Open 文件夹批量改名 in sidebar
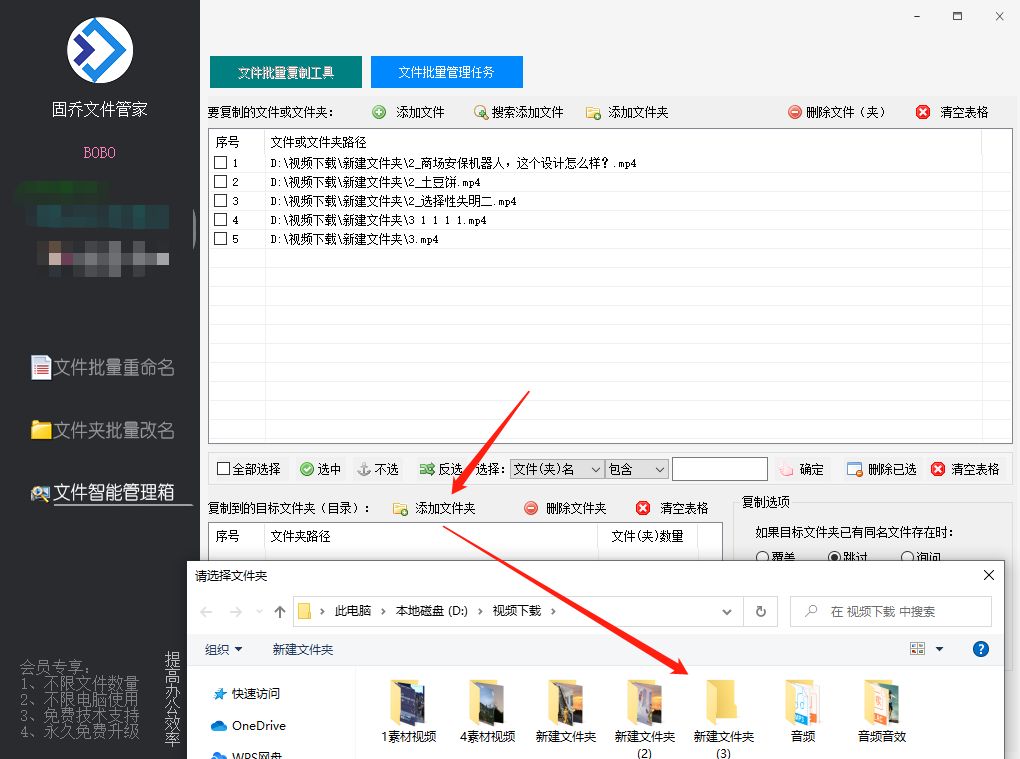 [103, 430]
